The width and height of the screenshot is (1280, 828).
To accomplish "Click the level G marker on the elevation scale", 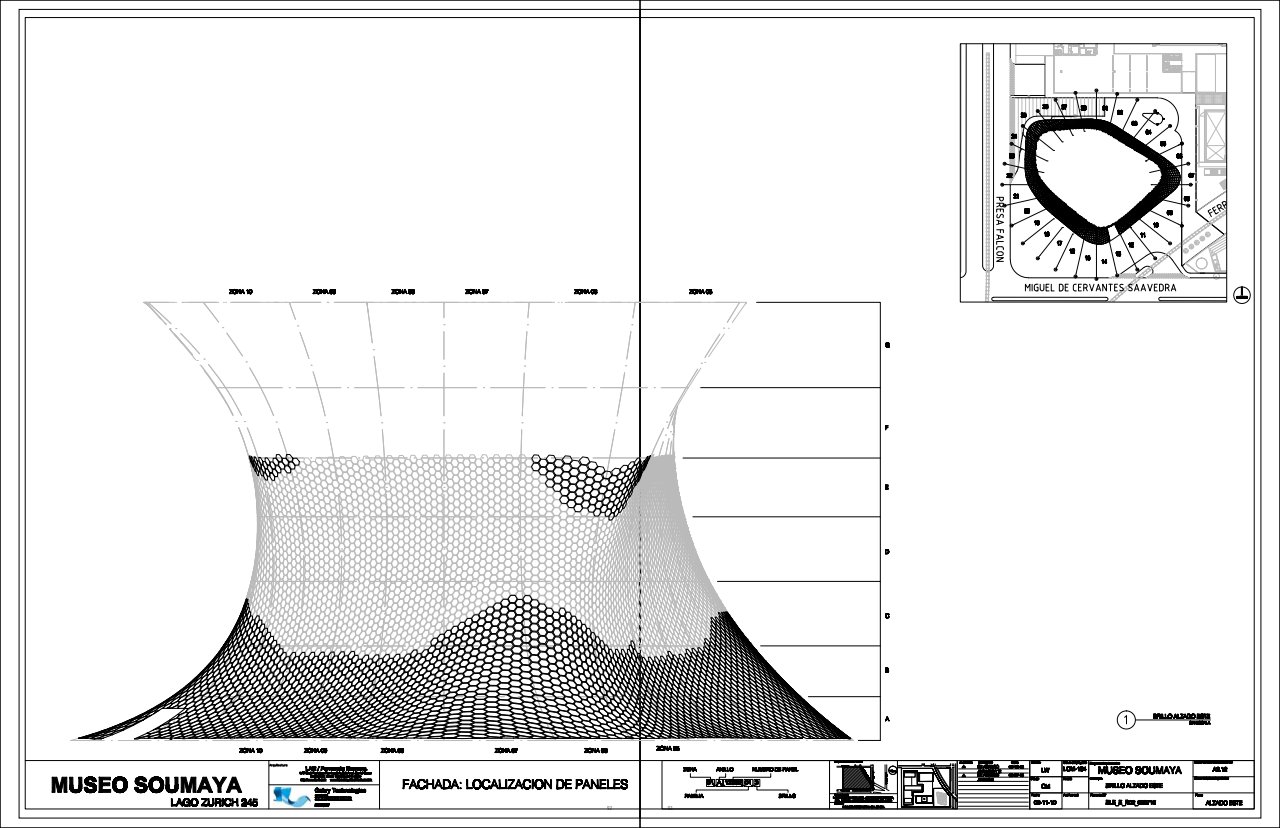I will pos(887,346).
